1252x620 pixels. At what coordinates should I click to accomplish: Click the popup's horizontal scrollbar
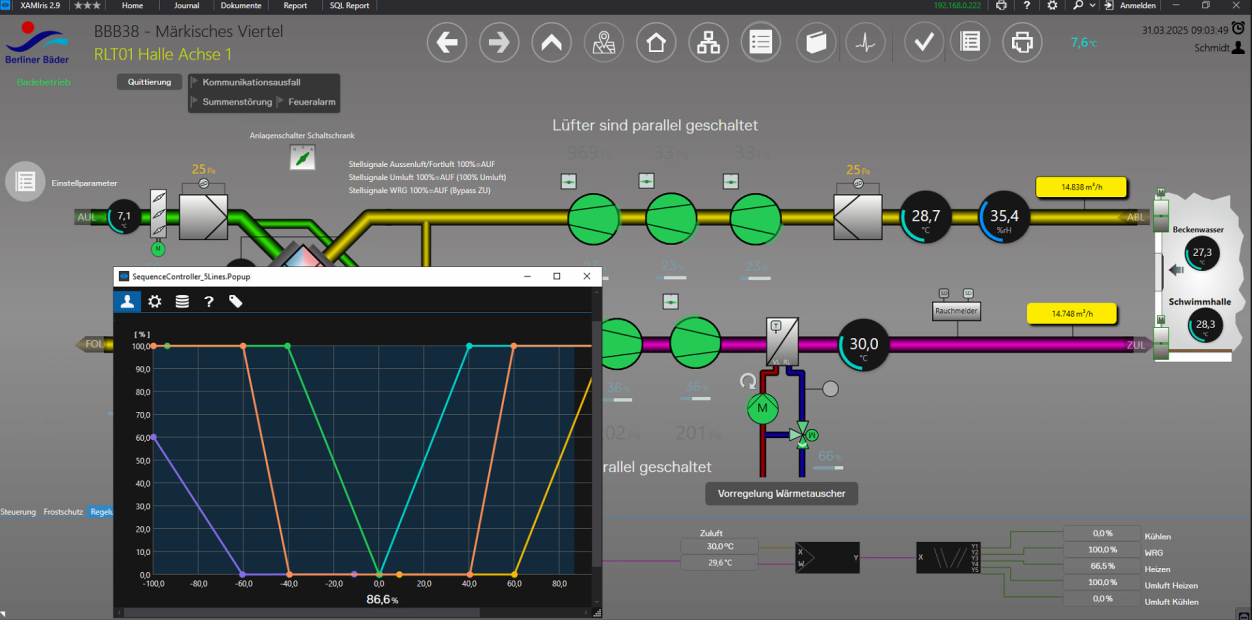300,612
